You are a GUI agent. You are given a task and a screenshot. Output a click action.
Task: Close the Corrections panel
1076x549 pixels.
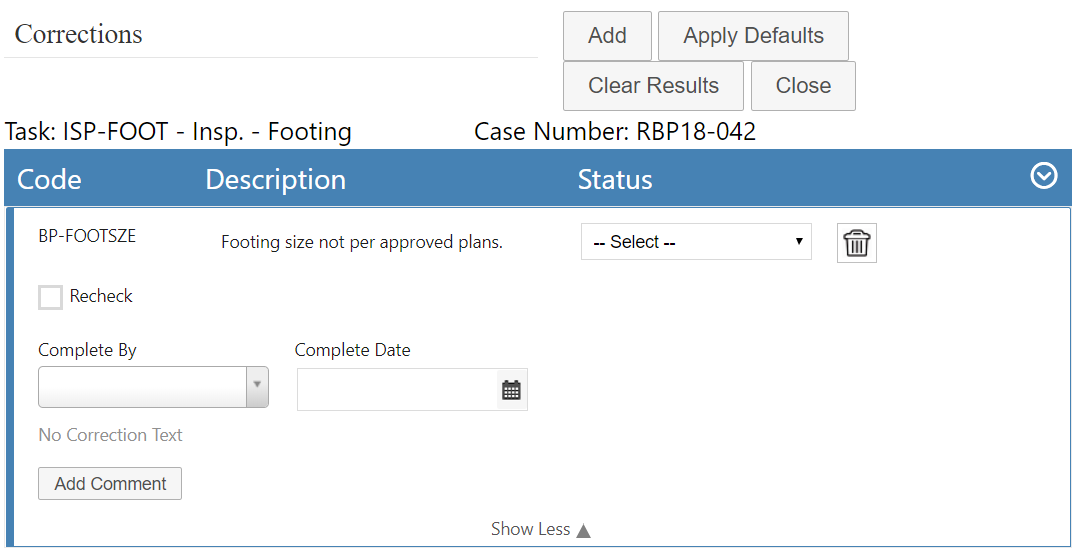[x=803, y=86]
